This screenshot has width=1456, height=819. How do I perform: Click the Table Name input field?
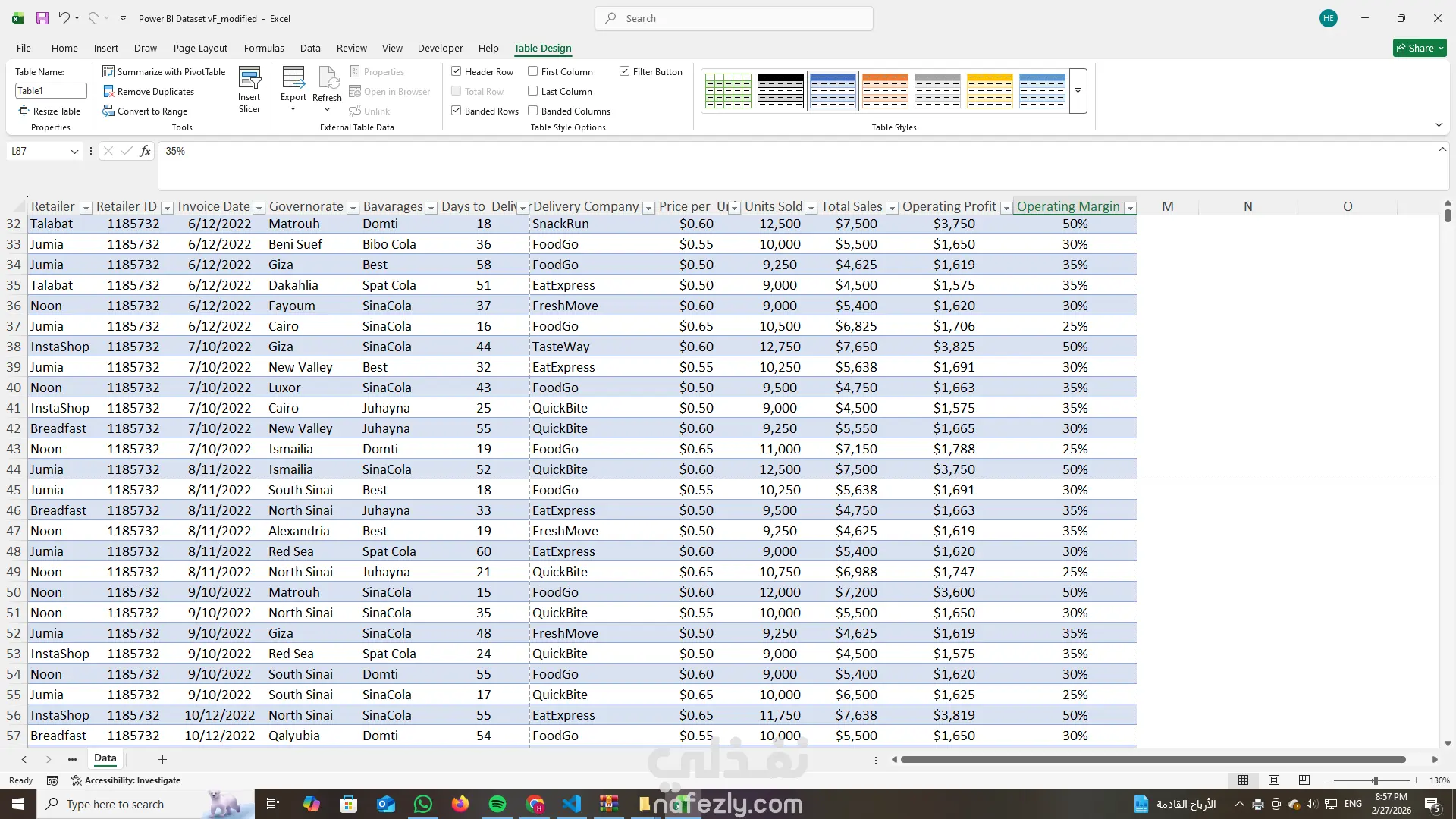[51, 91]
